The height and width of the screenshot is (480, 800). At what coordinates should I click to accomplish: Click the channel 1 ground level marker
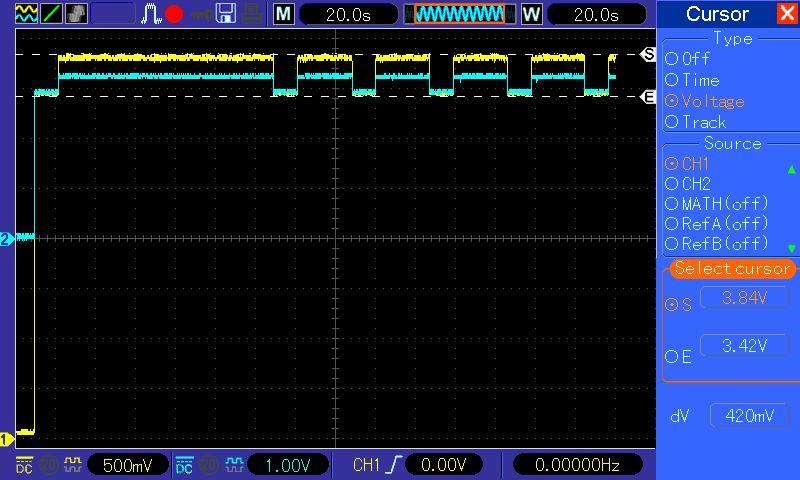tap(7, 439)
